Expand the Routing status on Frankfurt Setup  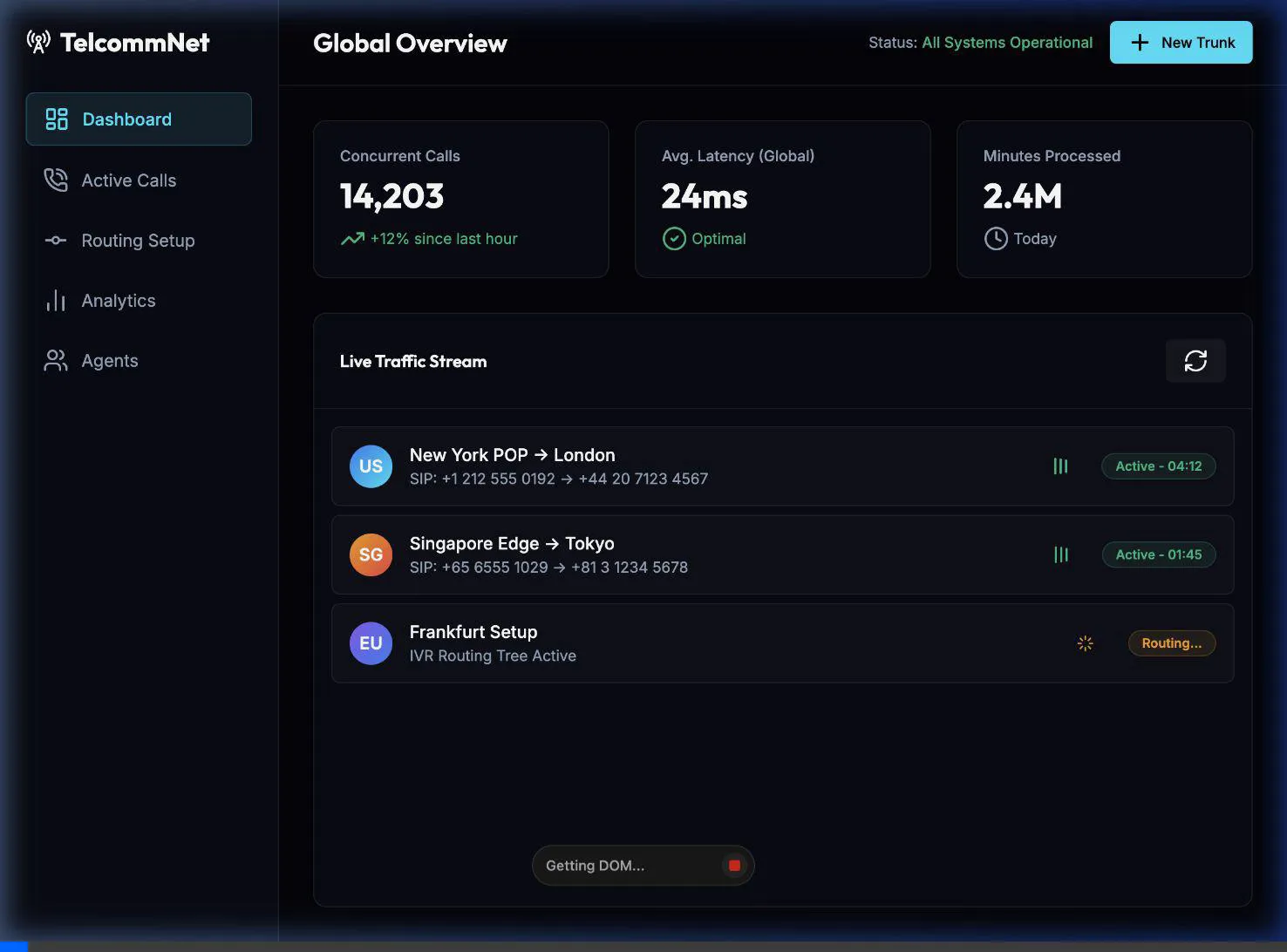tap(1171, 643)
